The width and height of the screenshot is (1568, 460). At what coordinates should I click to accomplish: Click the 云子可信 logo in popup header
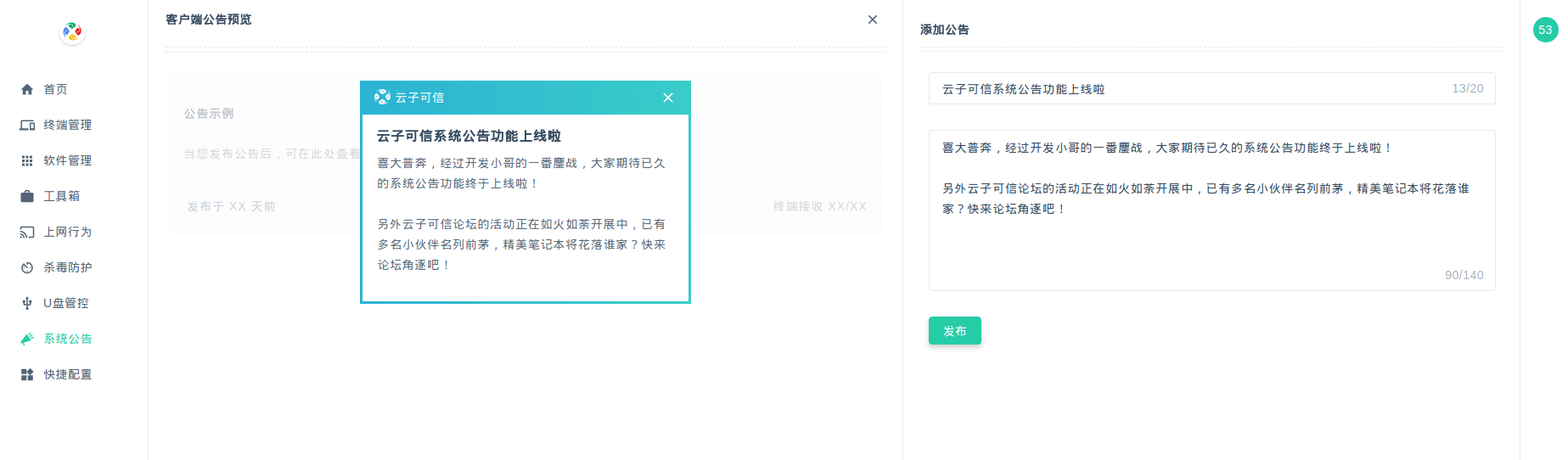click(382, 98)
